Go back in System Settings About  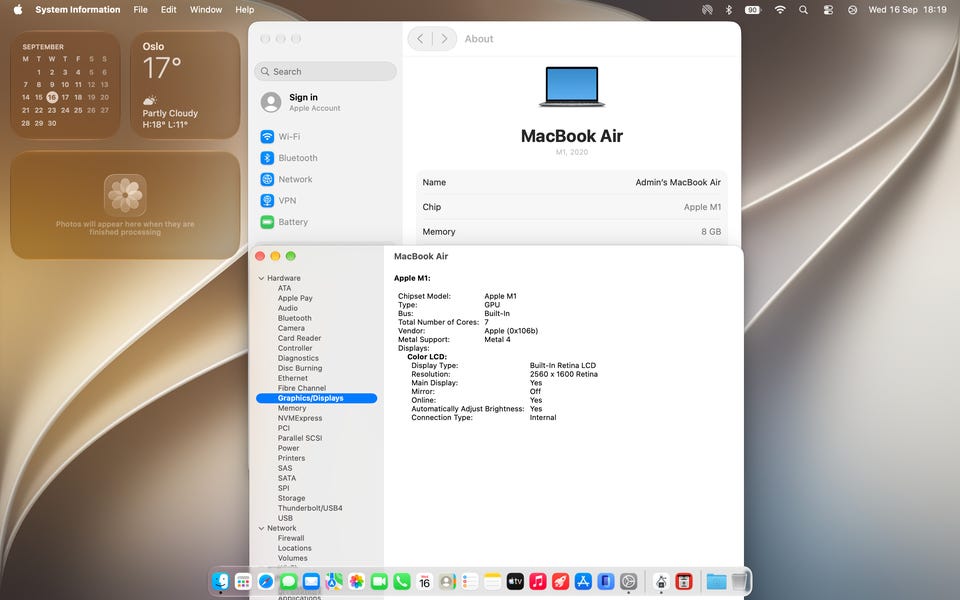(420, 39)
